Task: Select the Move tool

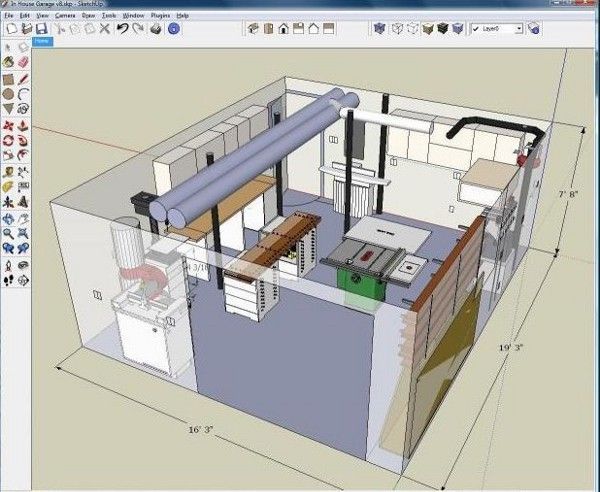Action: 8,126
